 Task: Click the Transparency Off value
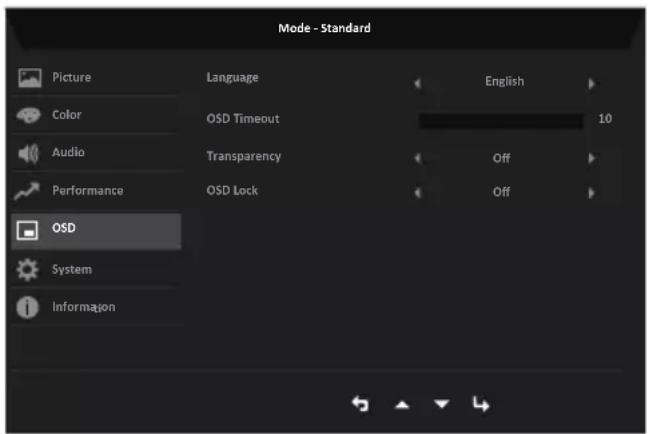501,158
